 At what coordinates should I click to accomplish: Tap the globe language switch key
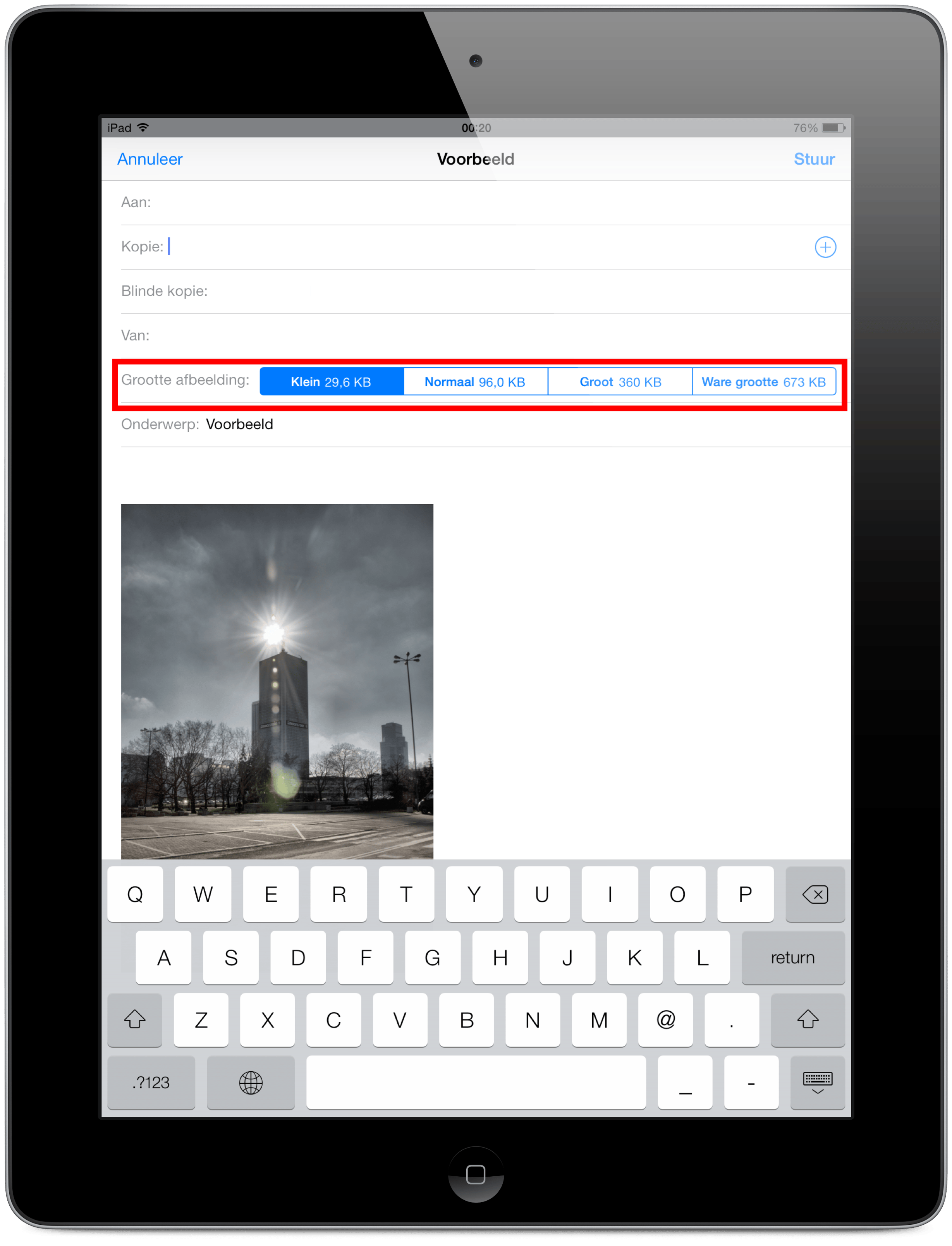pyautogui.click(x=251, y=1082)
